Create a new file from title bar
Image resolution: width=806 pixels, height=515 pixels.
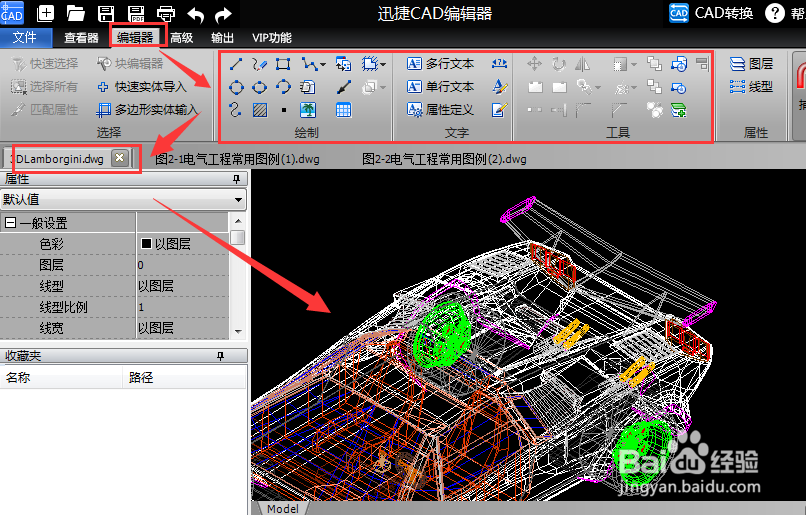[45, 13]
